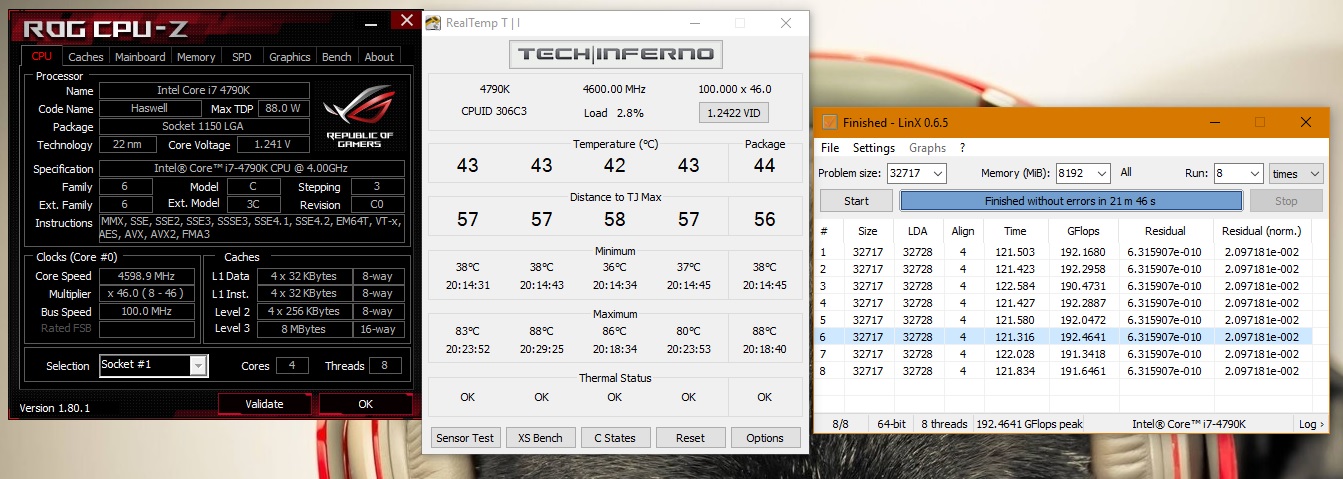
Task: Click the GFlops column header in LinX
Action: coord(1081,231)
